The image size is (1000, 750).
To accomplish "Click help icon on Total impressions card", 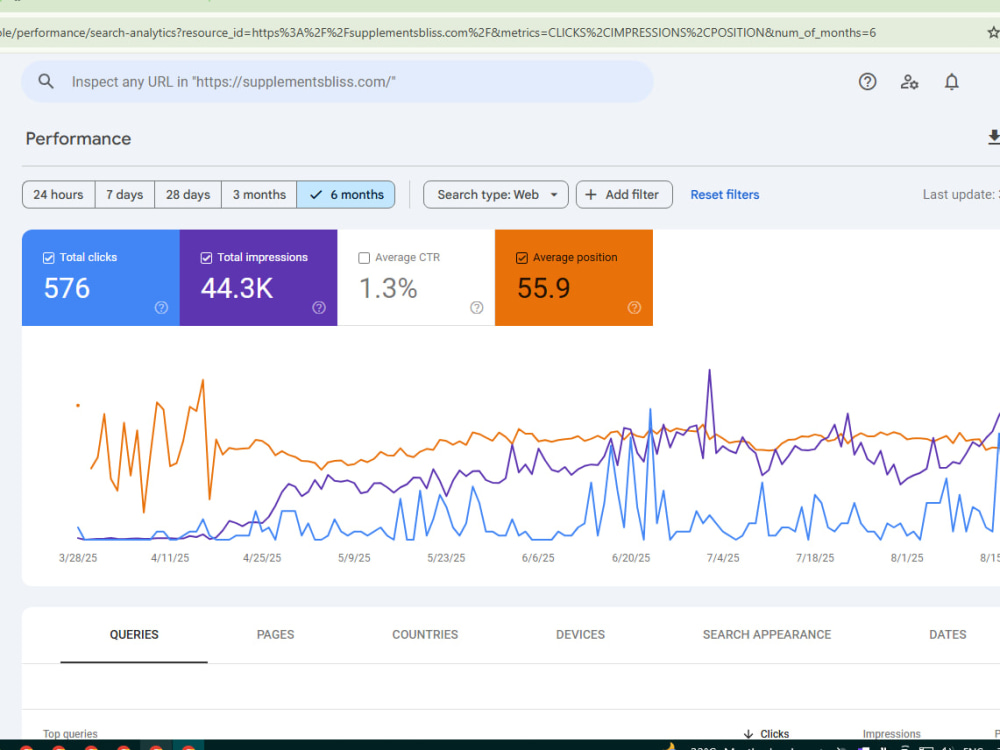I will 319,307.
